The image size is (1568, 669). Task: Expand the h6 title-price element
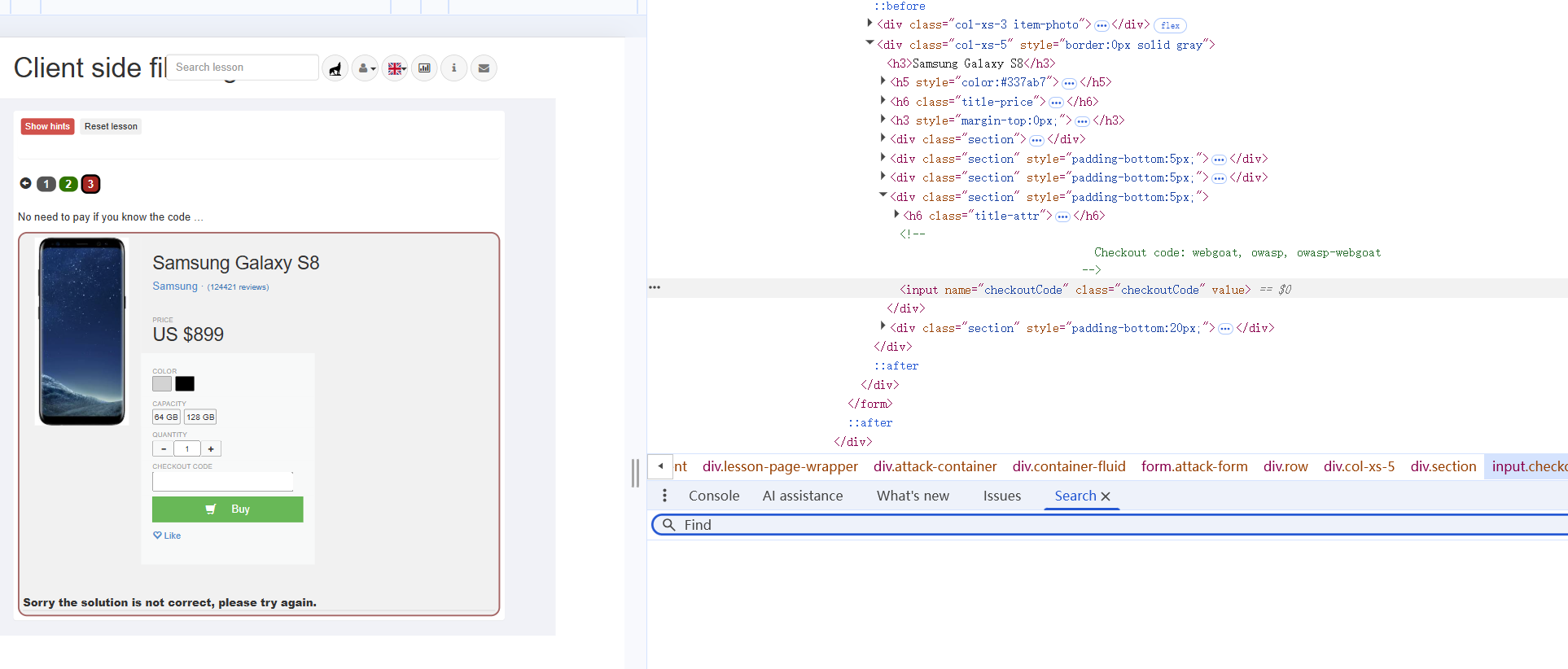[883, 101]
